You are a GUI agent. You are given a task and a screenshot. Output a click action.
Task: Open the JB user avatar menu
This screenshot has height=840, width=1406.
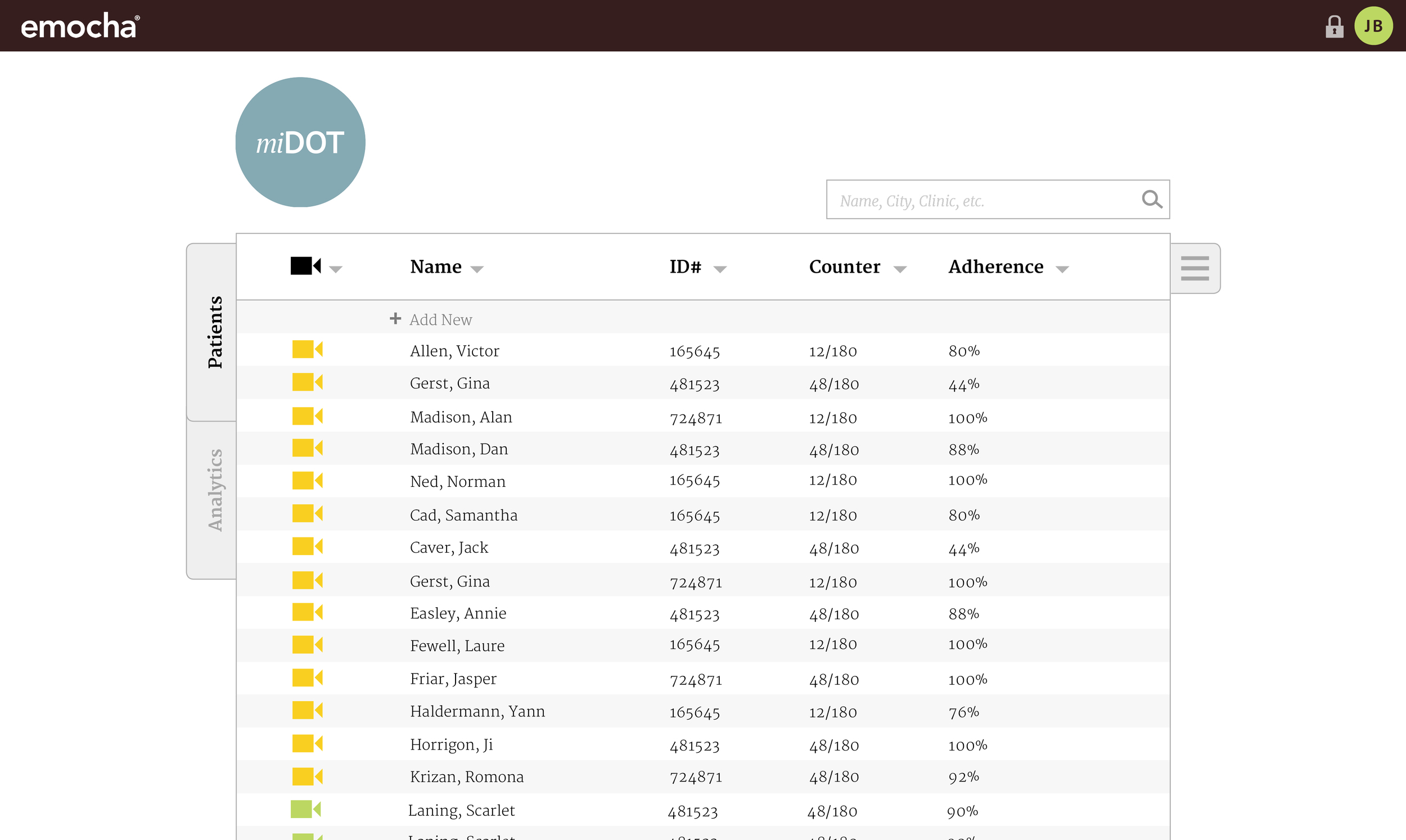(1373, 26)
